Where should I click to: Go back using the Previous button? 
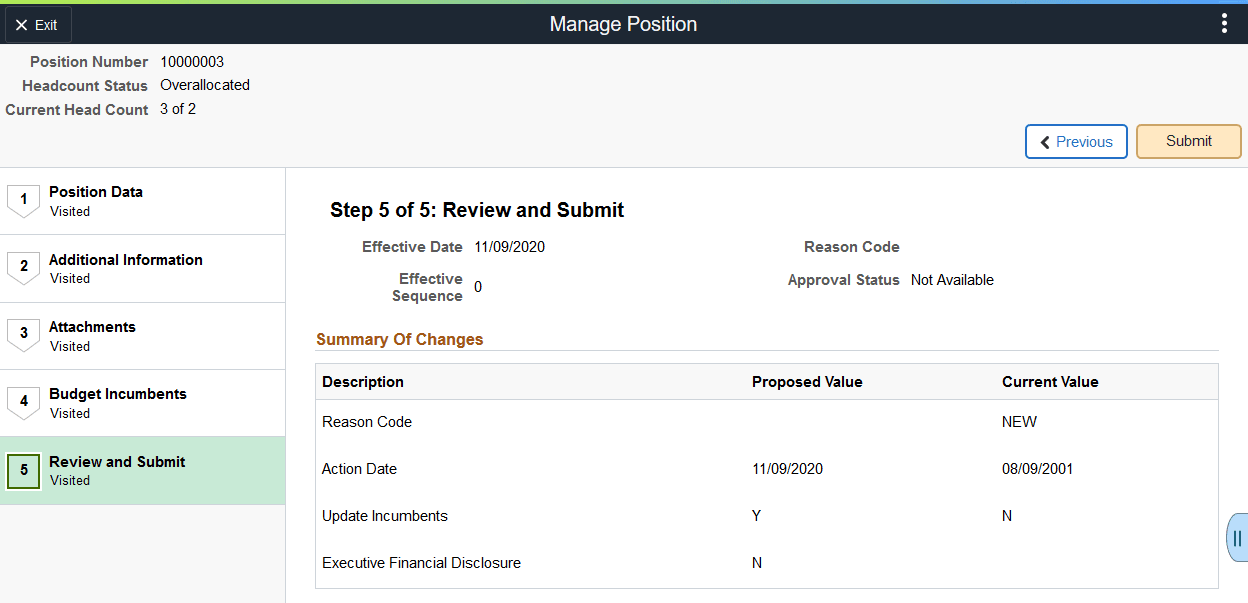pos(1076,141)
